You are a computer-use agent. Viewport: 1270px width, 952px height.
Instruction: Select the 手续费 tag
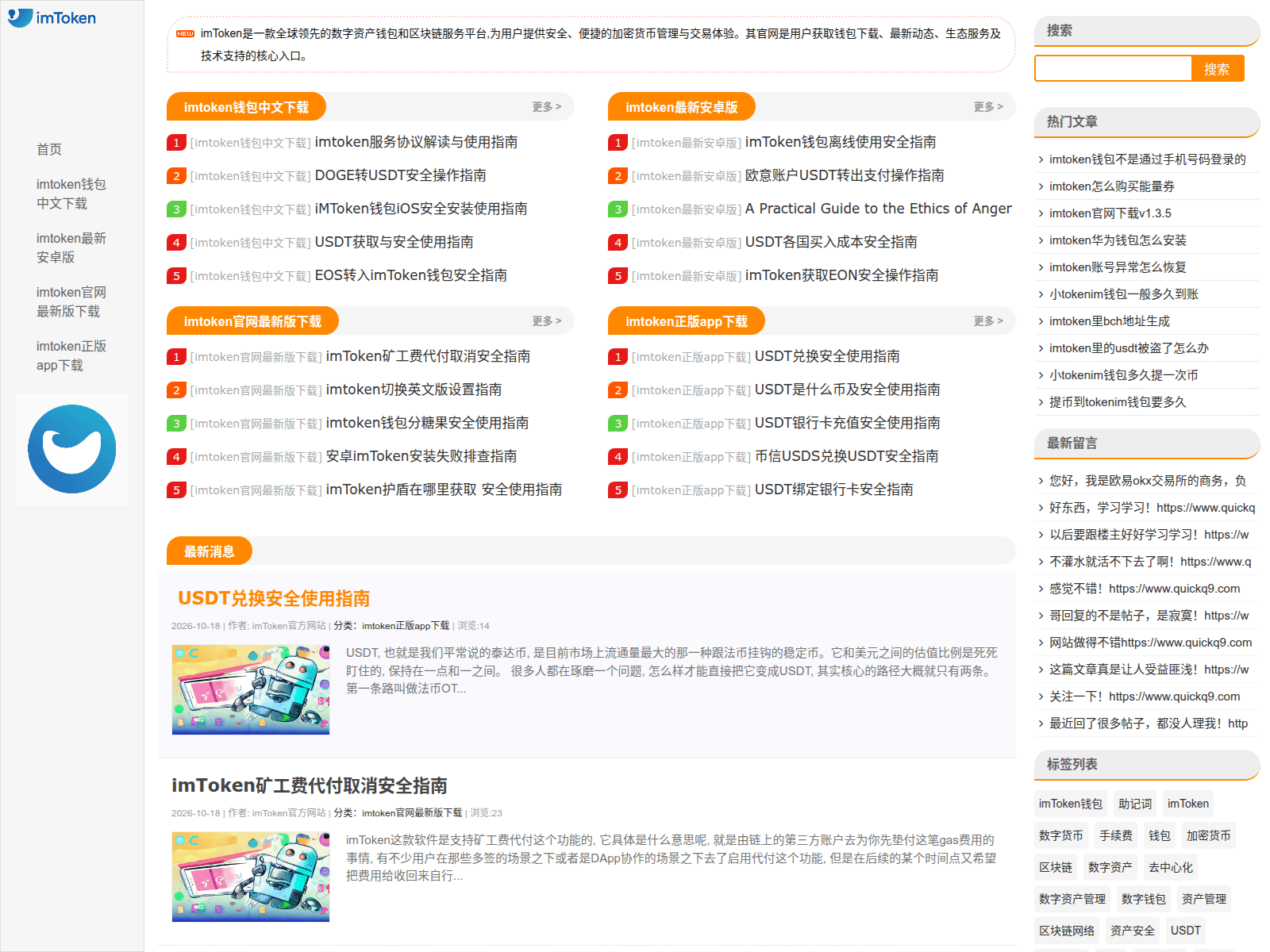click(x=1116, y=835)
